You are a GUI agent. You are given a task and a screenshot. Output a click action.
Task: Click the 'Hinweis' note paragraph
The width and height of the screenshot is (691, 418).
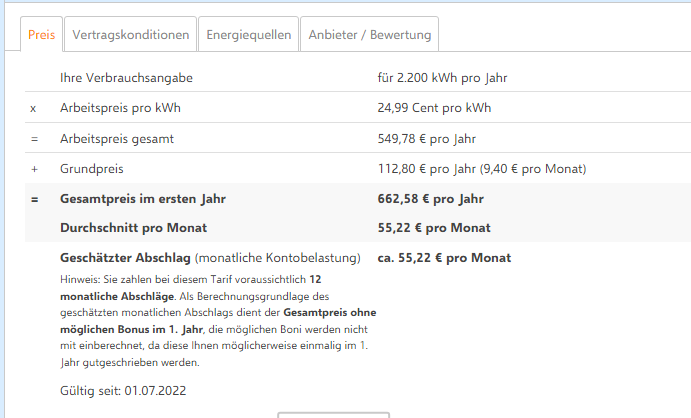[218, 321]
